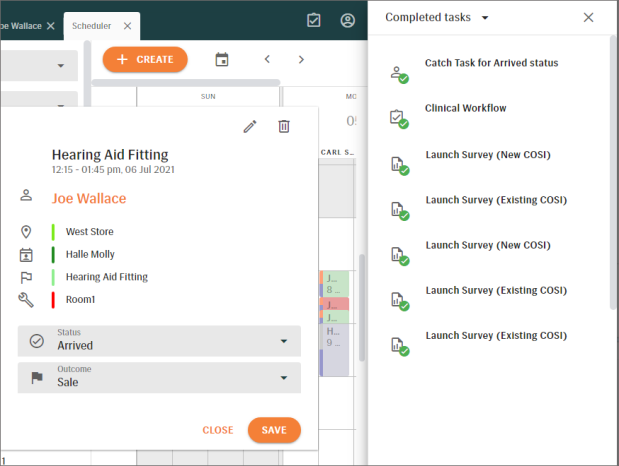This screenshot has height=466, width=619.
Task: Click the Completed tasks panel vertical scrollbar
Action: [x=613, y=172]
